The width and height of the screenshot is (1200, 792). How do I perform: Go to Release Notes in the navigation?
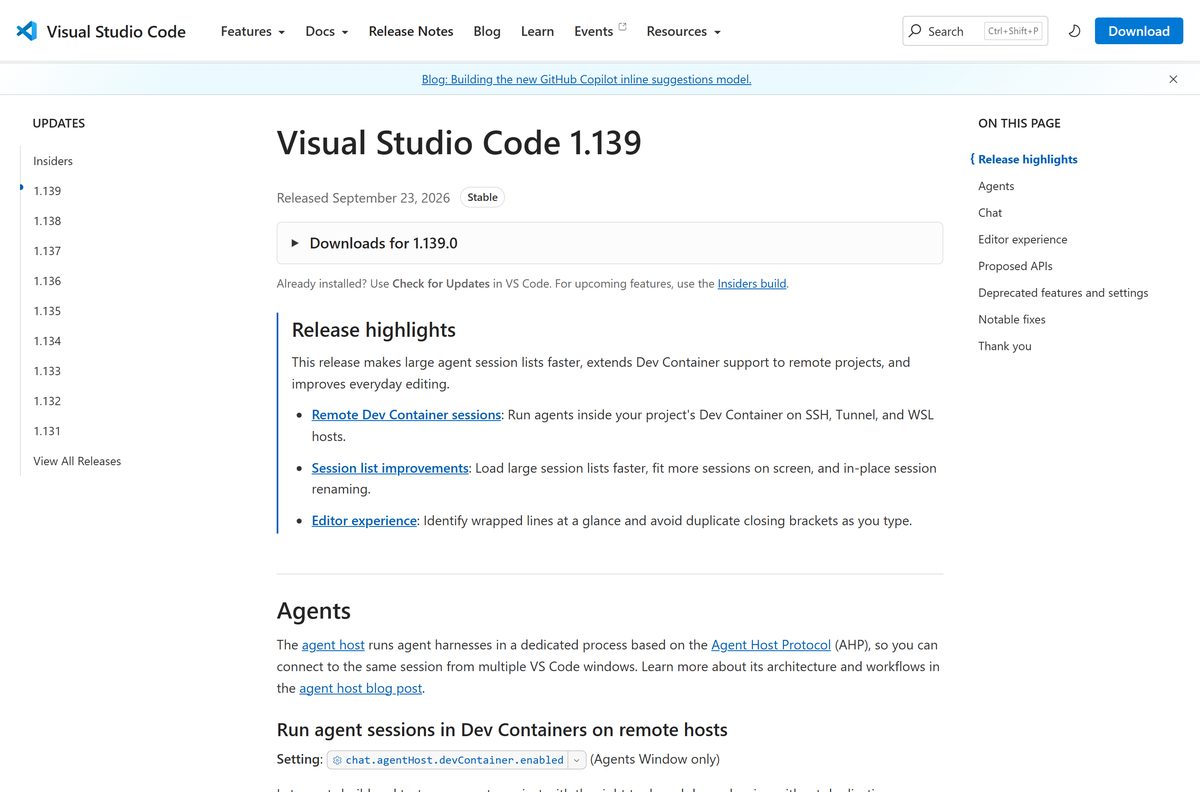pyautogui.click(x=411, y=31)
